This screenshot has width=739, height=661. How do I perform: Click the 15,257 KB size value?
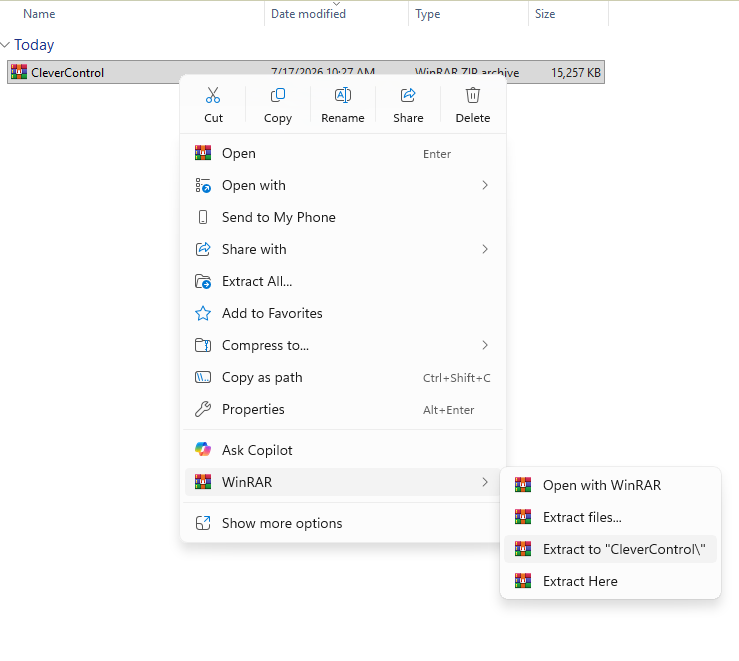[x=576, y=73]
